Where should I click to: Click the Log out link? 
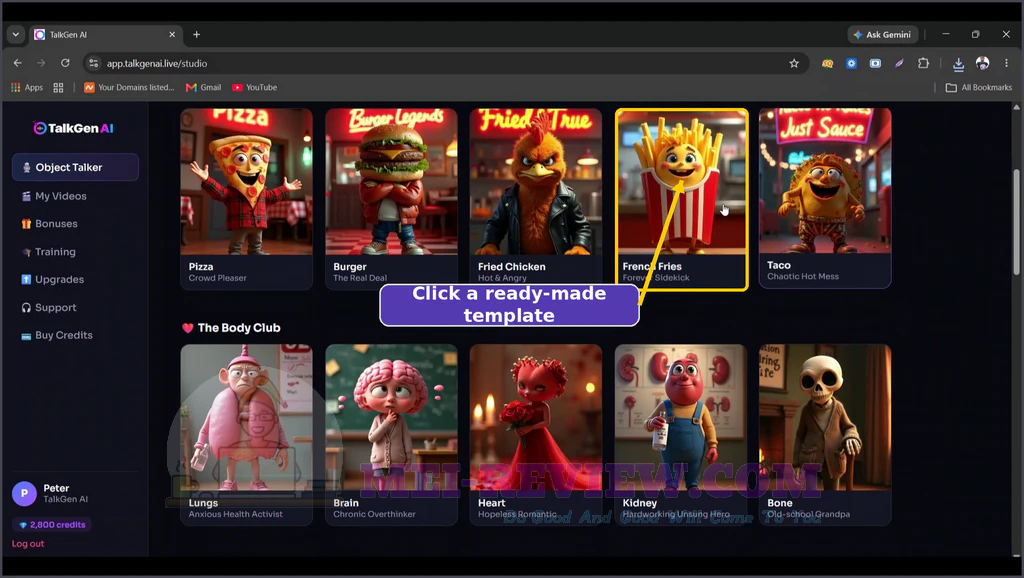28,543
